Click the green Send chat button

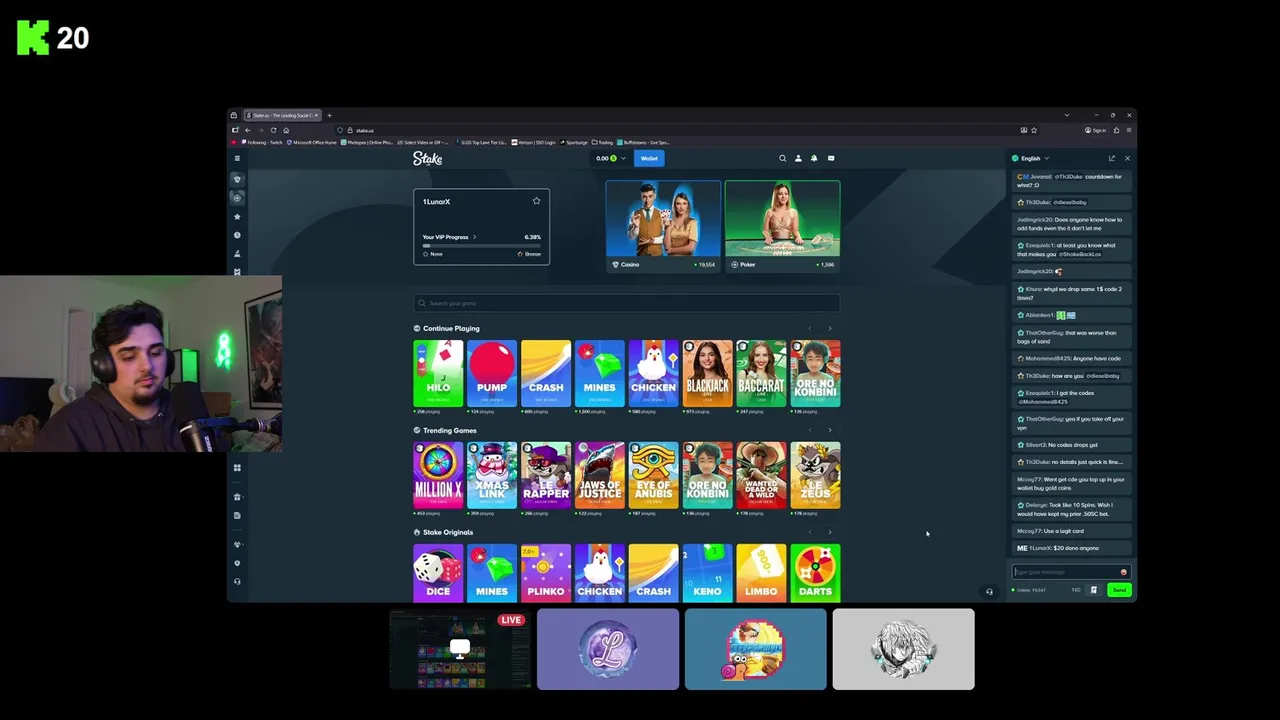coord(1119,590)
